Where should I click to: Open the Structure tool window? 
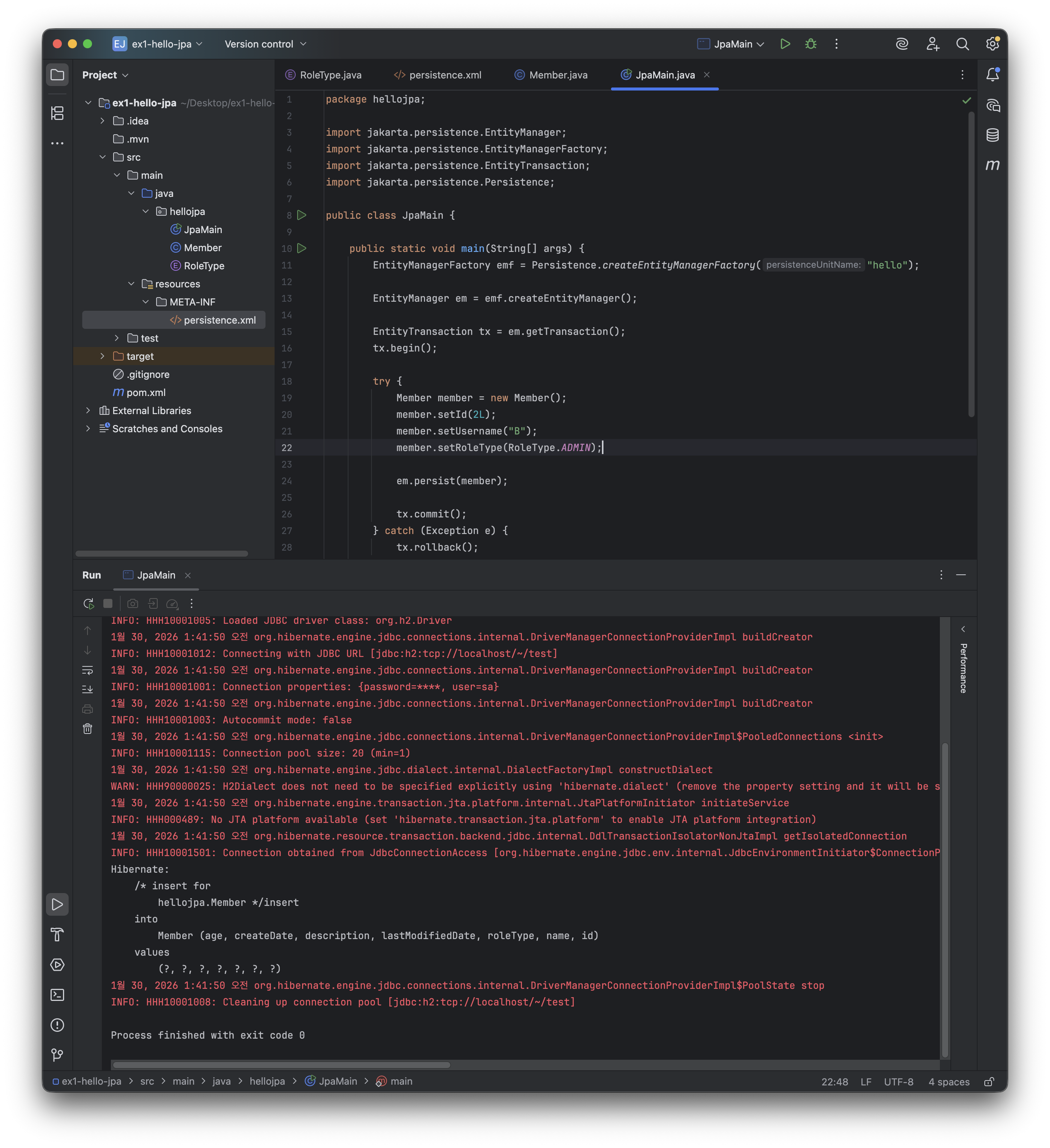tap(57, 113)
